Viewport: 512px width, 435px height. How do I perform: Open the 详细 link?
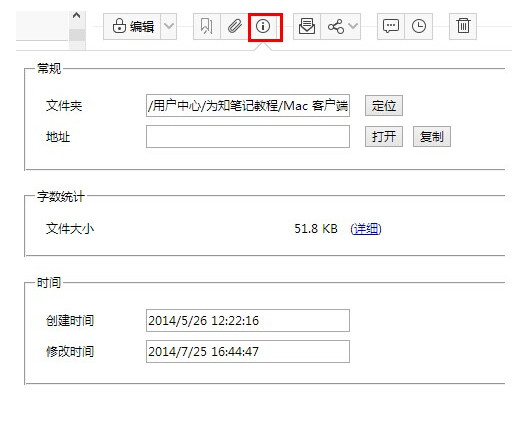[x=366, y=229]
